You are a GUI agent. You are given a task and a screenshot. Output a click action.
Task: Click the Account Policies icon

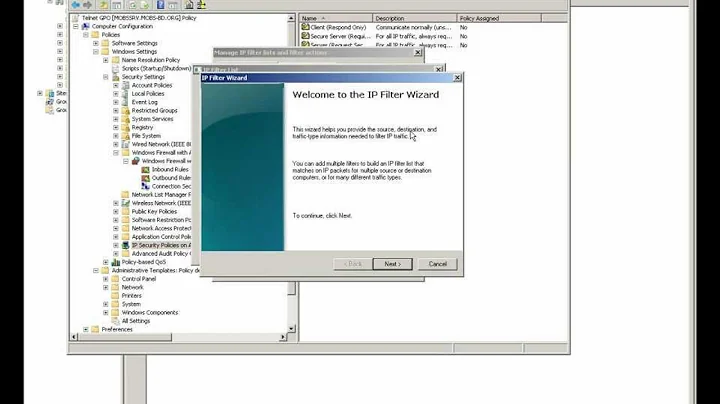125,85
